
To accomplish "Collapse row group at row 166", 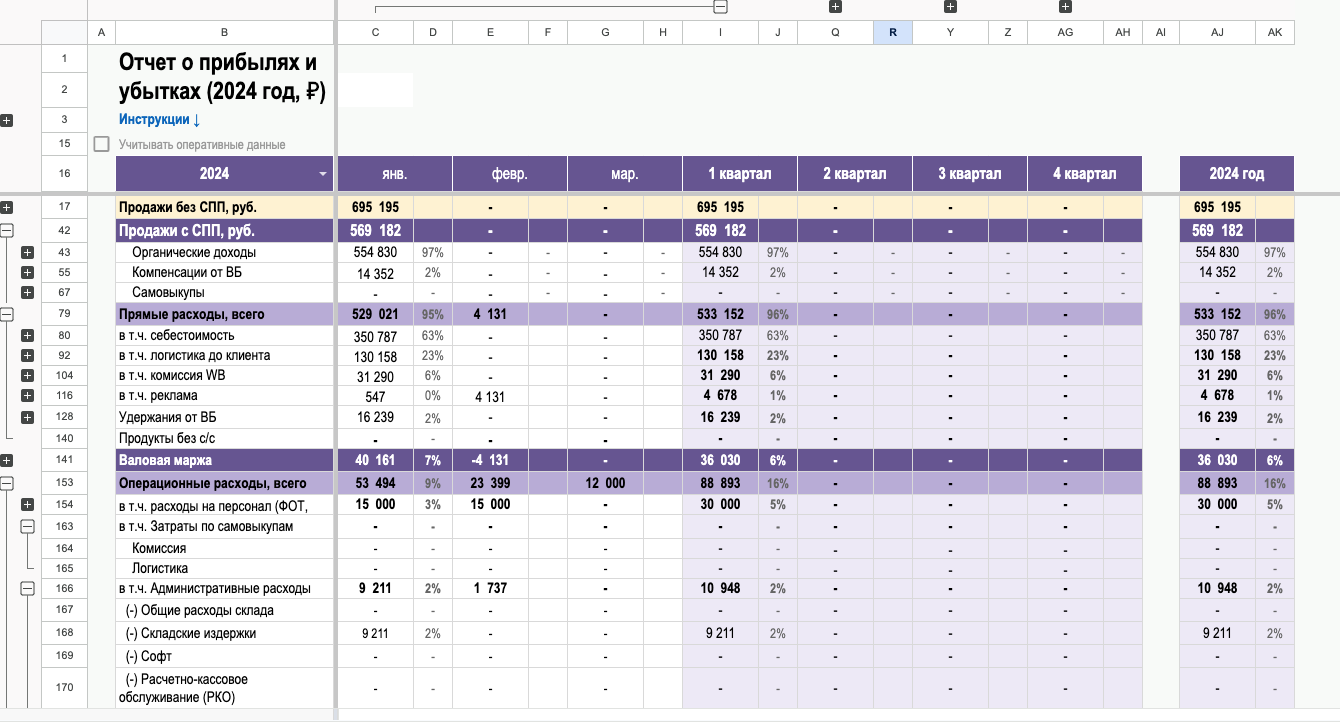I will (x=27, y=589).
